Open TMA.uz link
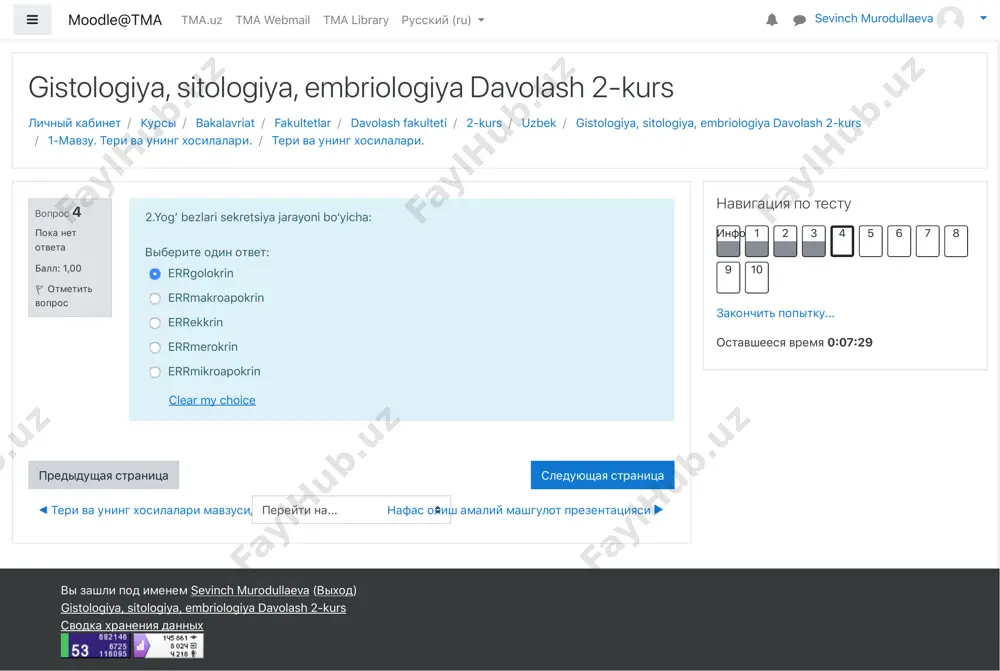 point(202,20)
